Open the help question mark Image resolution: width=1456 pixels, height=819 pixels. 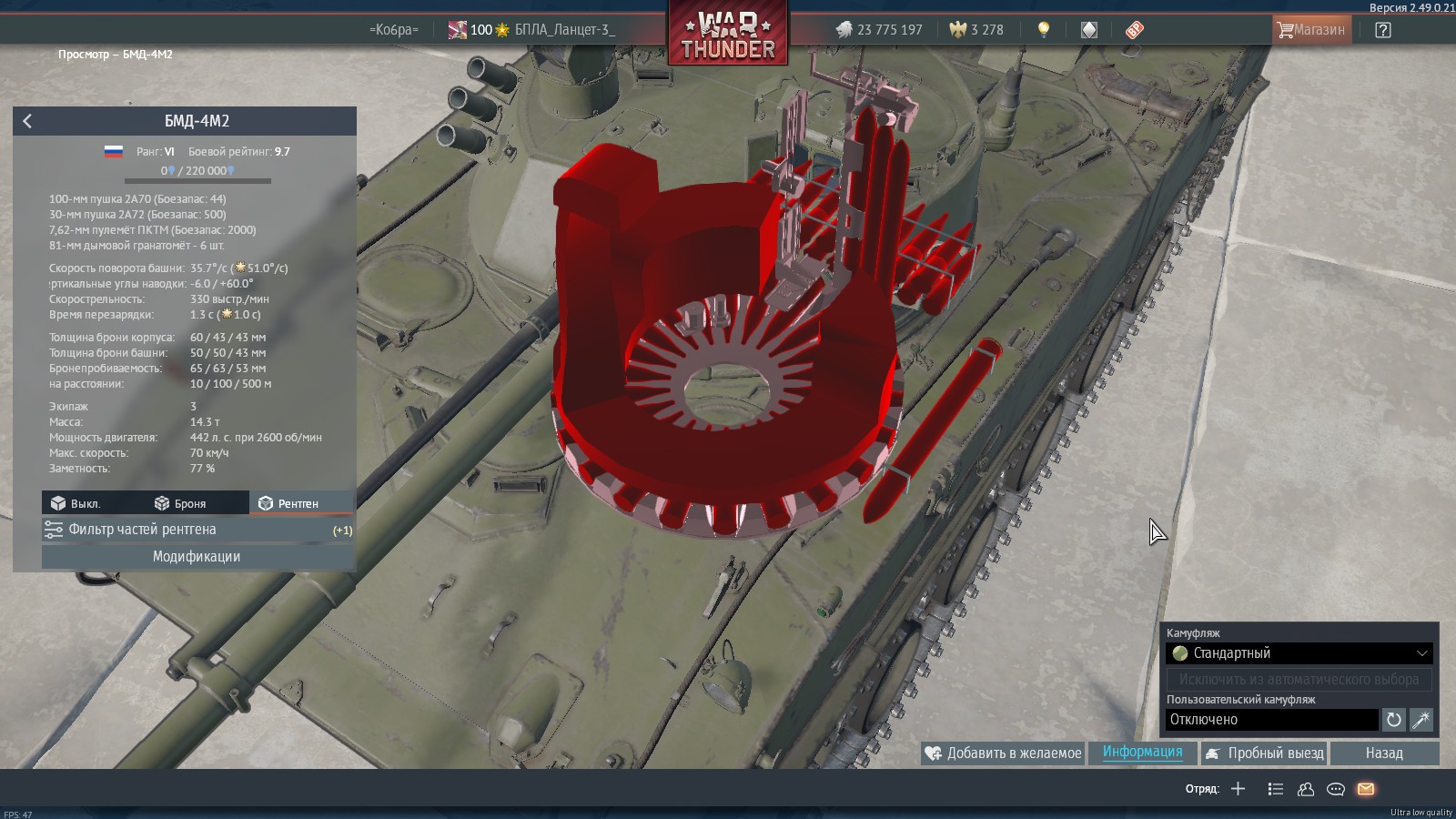(x=1383, y=30)
